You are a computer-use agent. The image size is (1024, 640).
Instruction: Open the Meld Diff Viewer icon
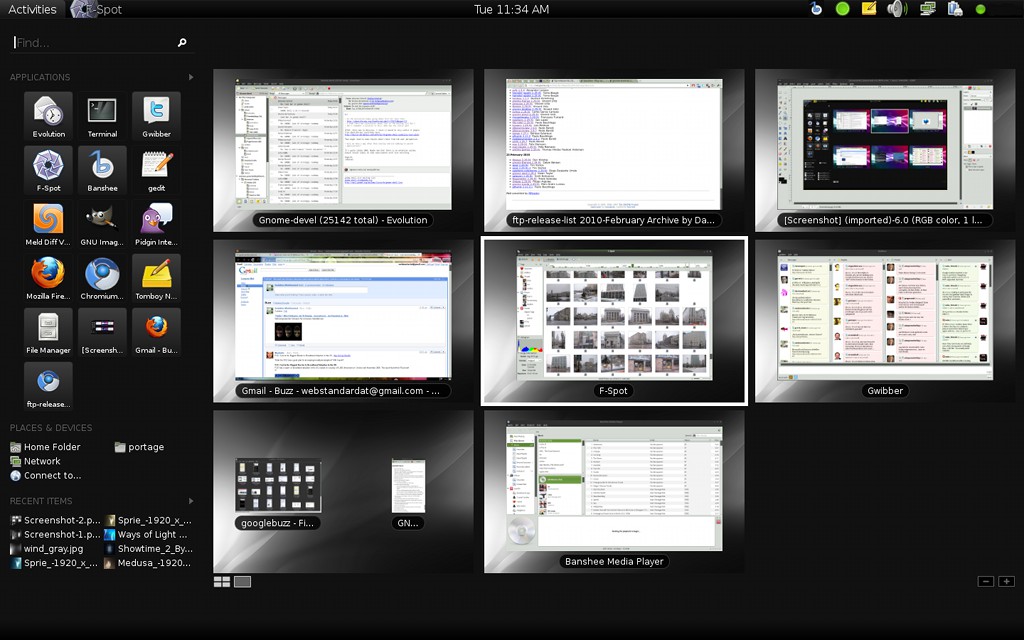[x=48, y=224]
